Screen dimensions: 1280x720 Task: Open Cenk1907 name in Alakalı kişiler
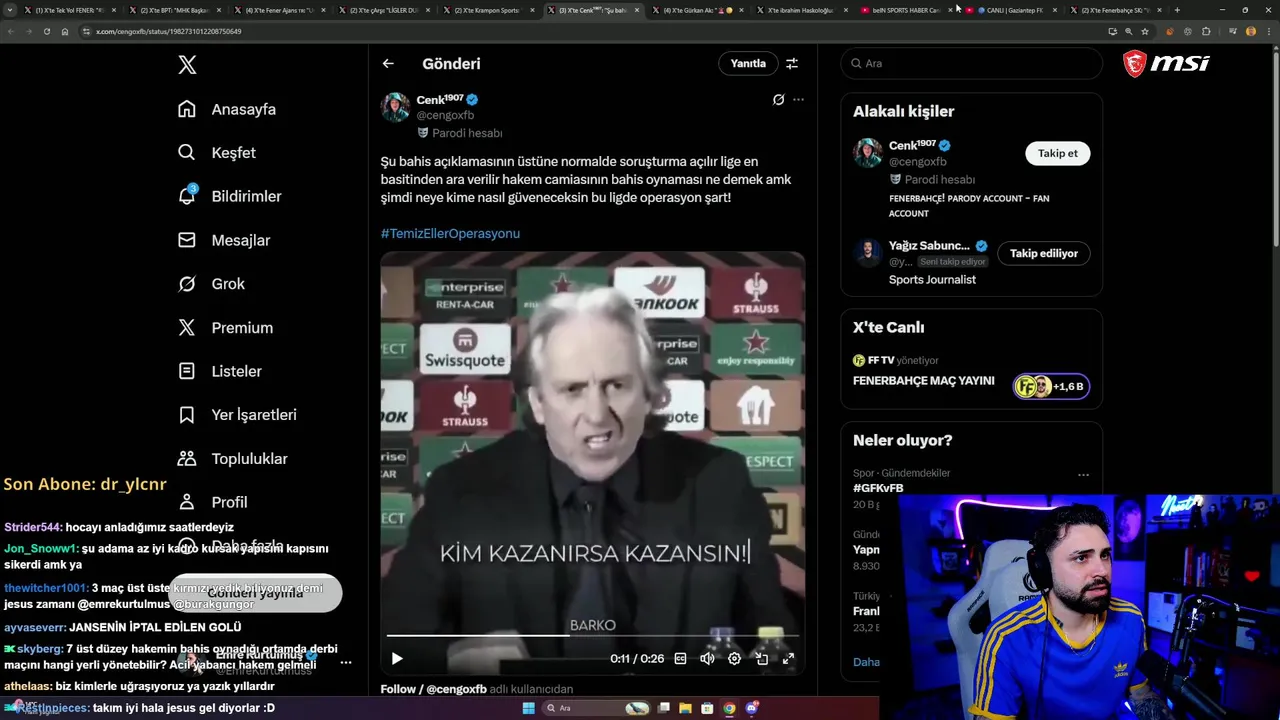point(912,145)
